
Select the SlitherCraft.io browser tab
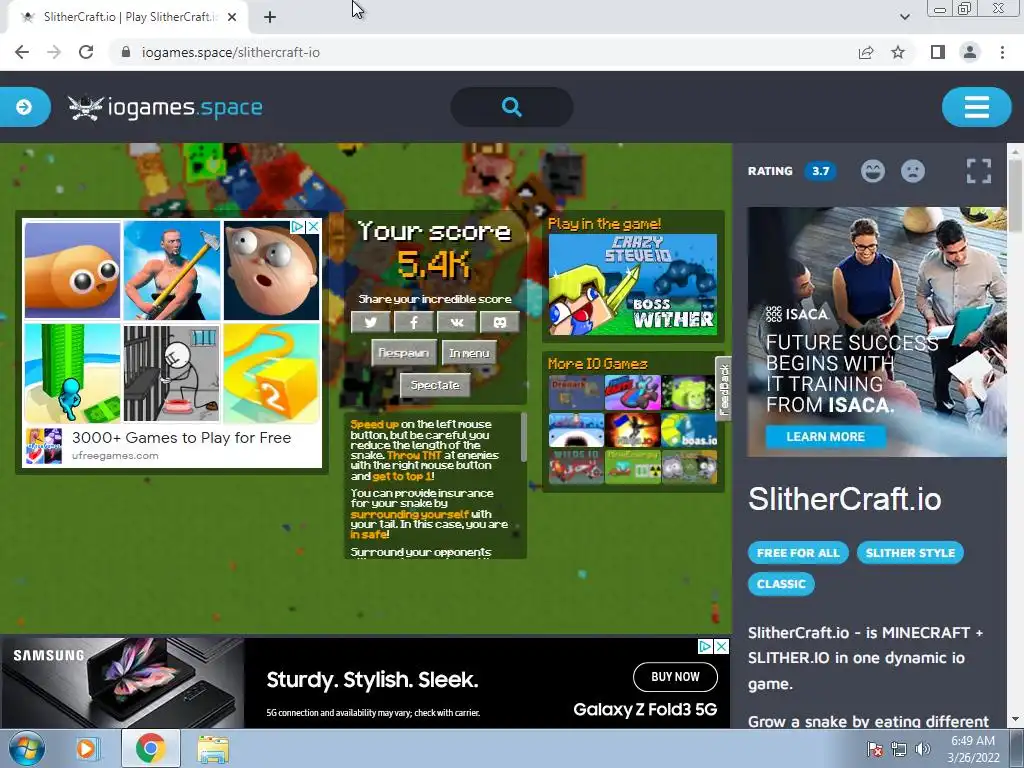point(127,18)
